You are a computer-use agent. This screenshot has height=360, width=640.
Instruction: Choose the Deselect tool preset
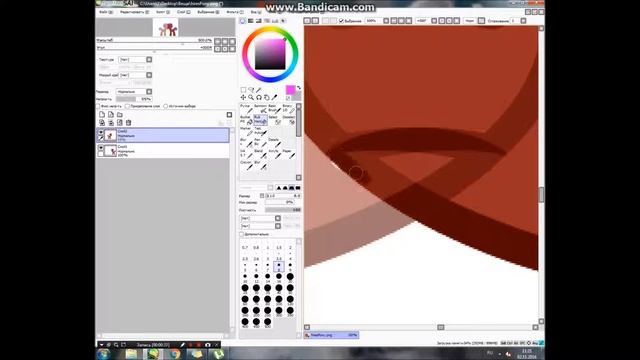tap(289, 120)
